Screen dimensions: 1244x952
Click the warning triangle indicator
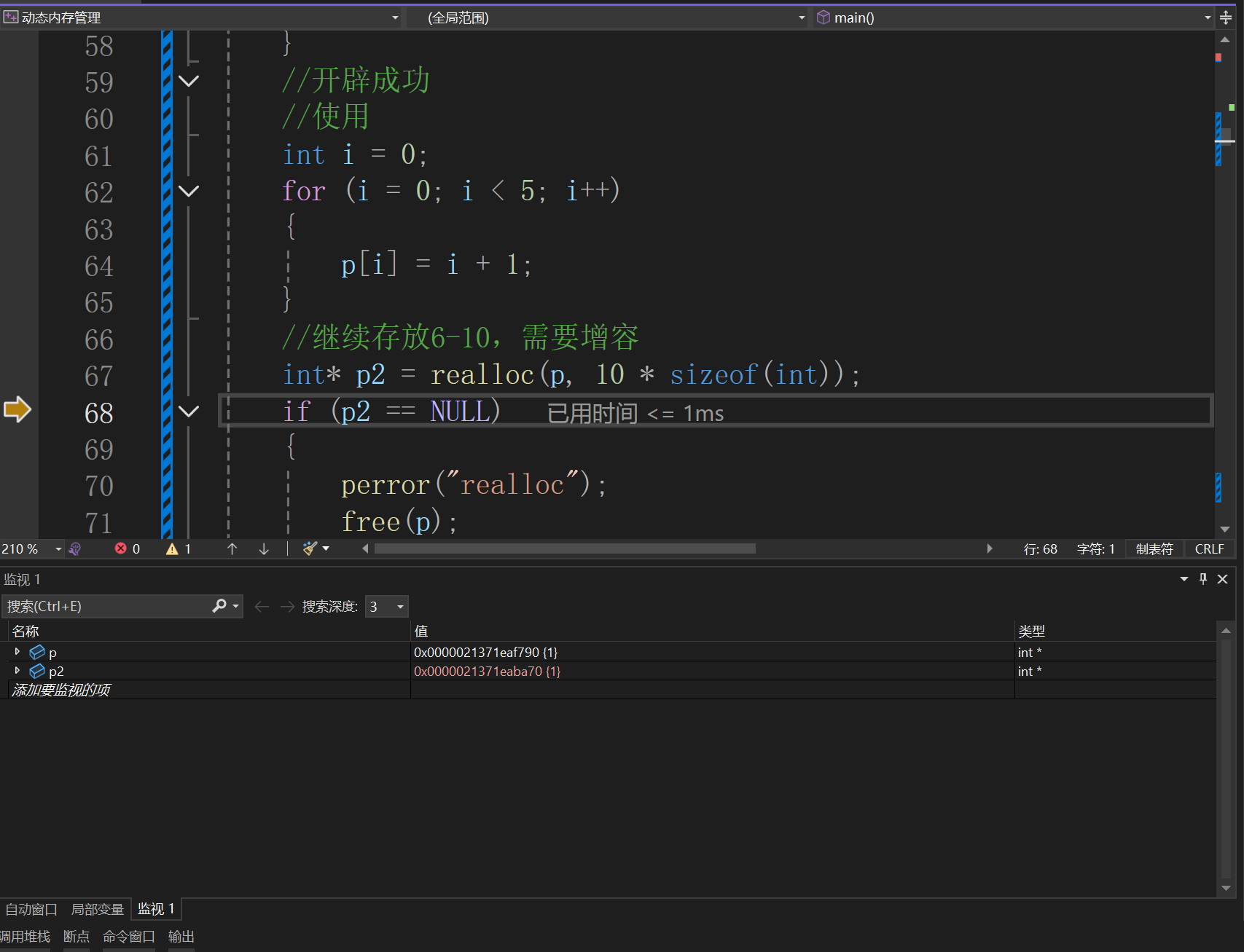(x=172, y=549)
